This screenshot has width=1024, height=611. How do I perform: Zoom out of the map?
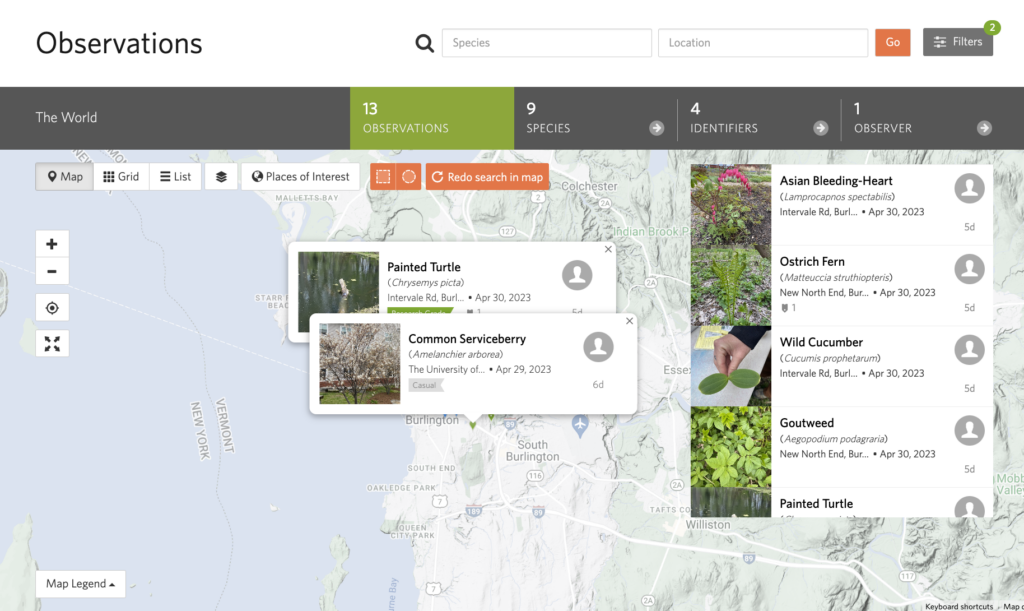(52, 271)
